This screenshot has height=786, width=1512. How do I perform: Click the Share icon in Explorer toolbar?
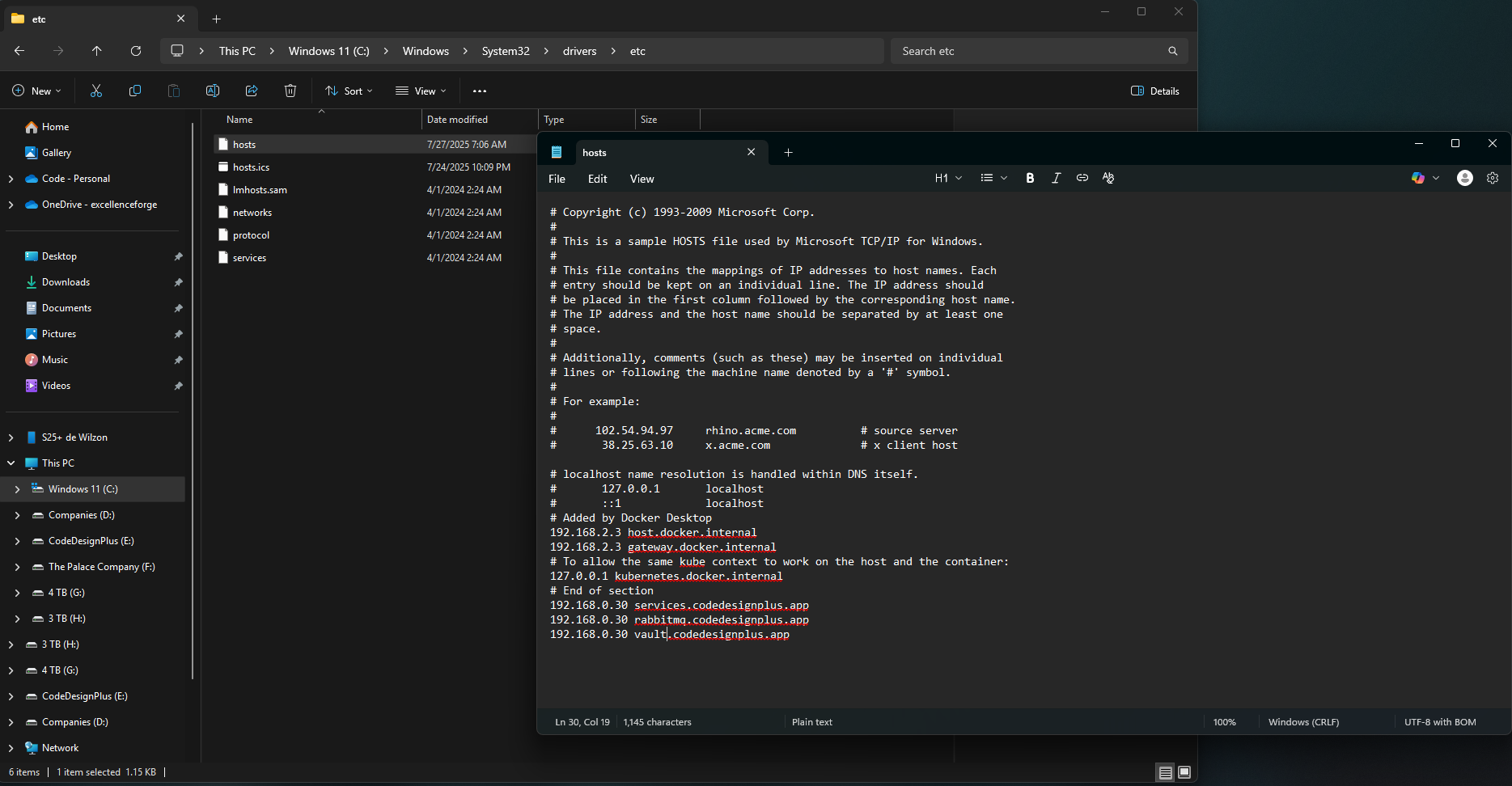coord(252,91)
